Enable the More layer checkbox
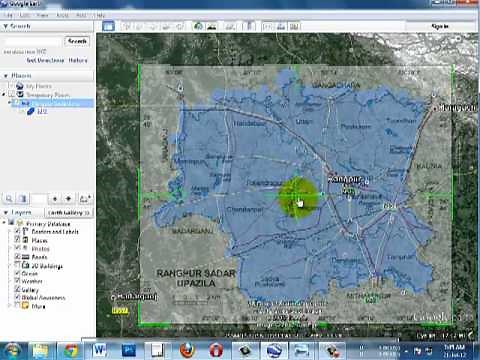Image resolution: width=480 pixels, height=360 pixels. [x=18, y=305]
